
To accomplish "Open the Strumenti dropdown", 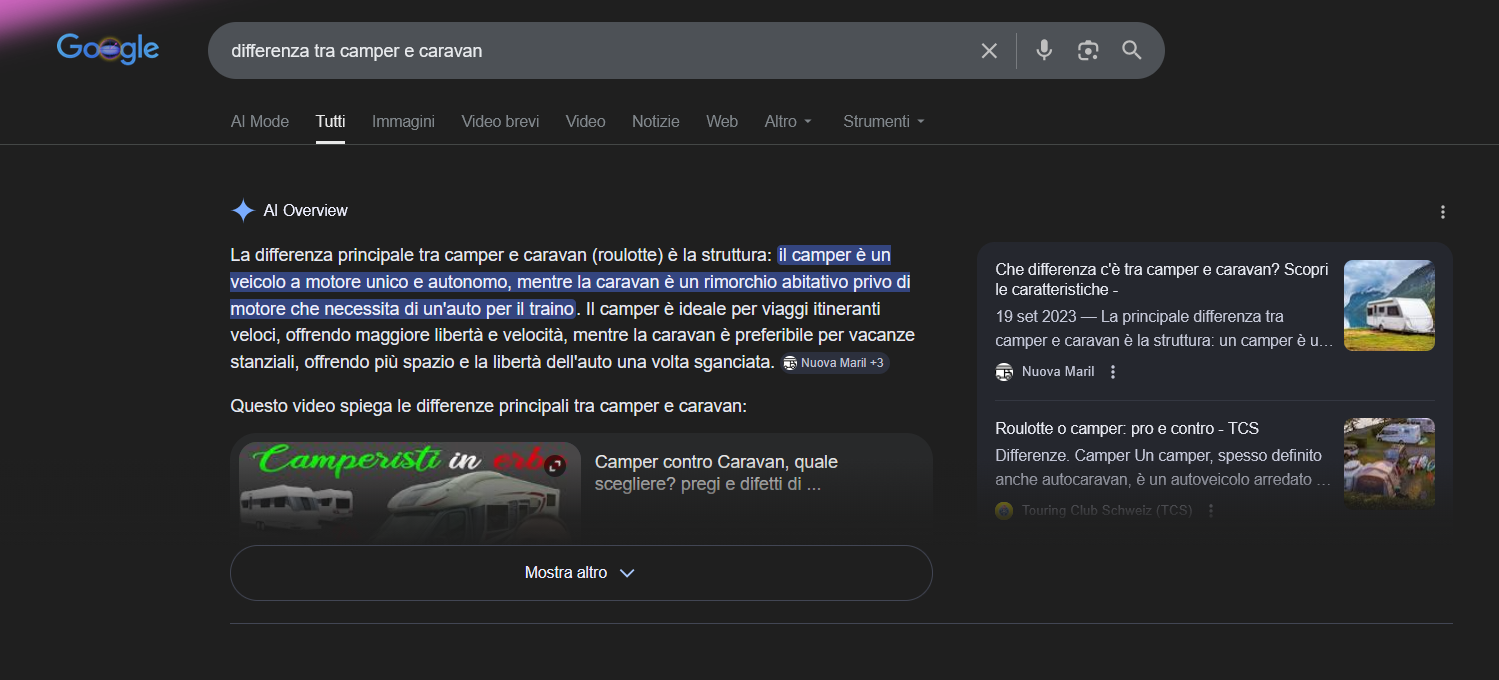I will click(x=883, y=122).
